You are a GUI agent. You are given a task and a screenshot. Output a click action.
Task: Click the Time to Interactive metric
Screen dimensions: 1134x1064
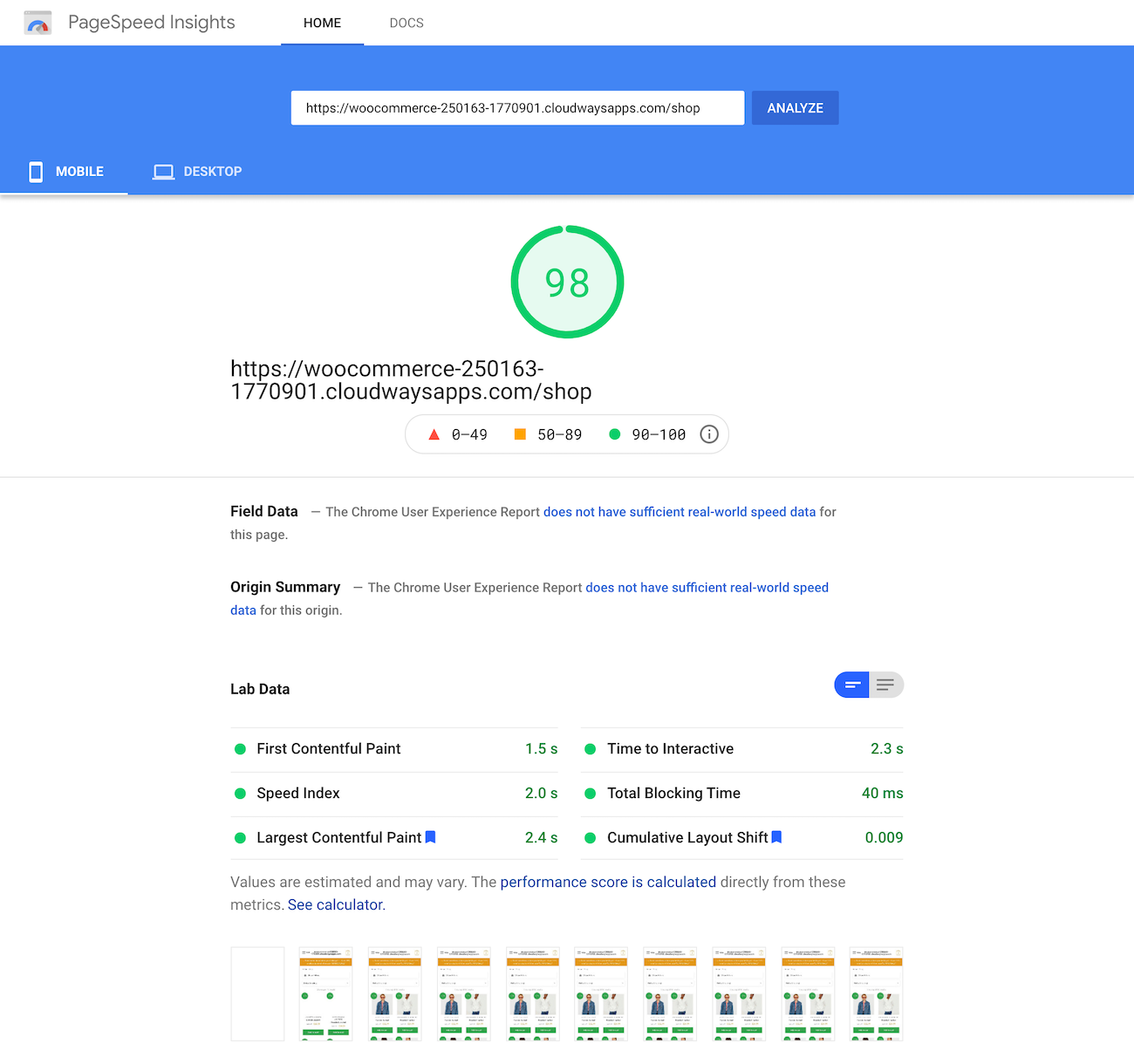742,749
